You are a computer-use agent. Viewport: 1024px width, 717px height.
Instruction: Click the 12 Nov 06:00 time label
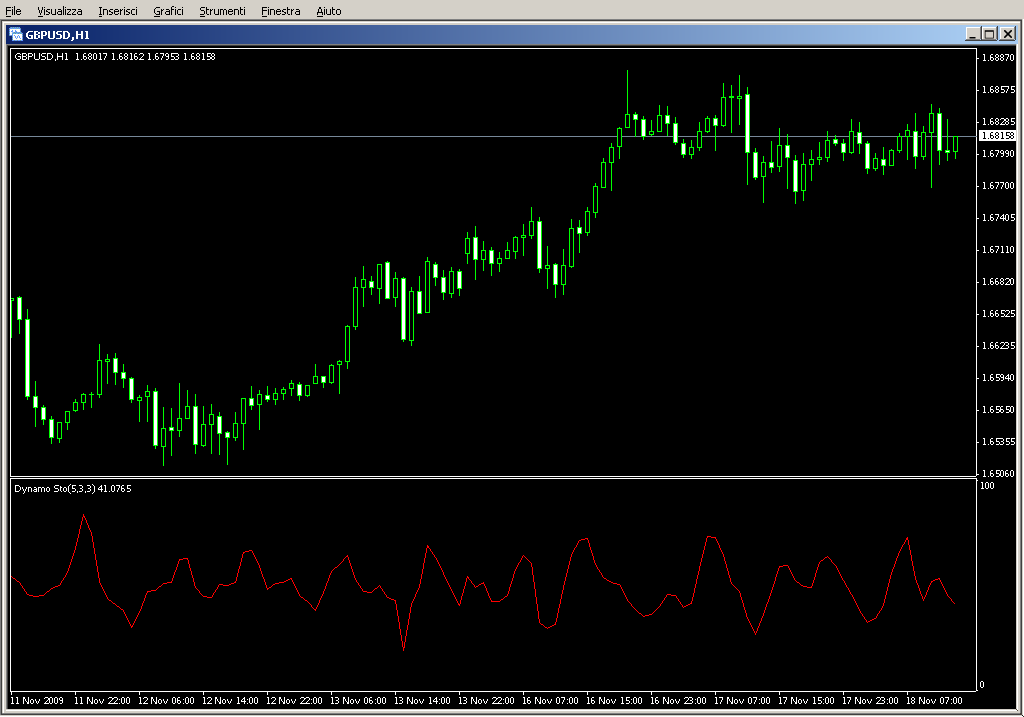pos(166,701)
